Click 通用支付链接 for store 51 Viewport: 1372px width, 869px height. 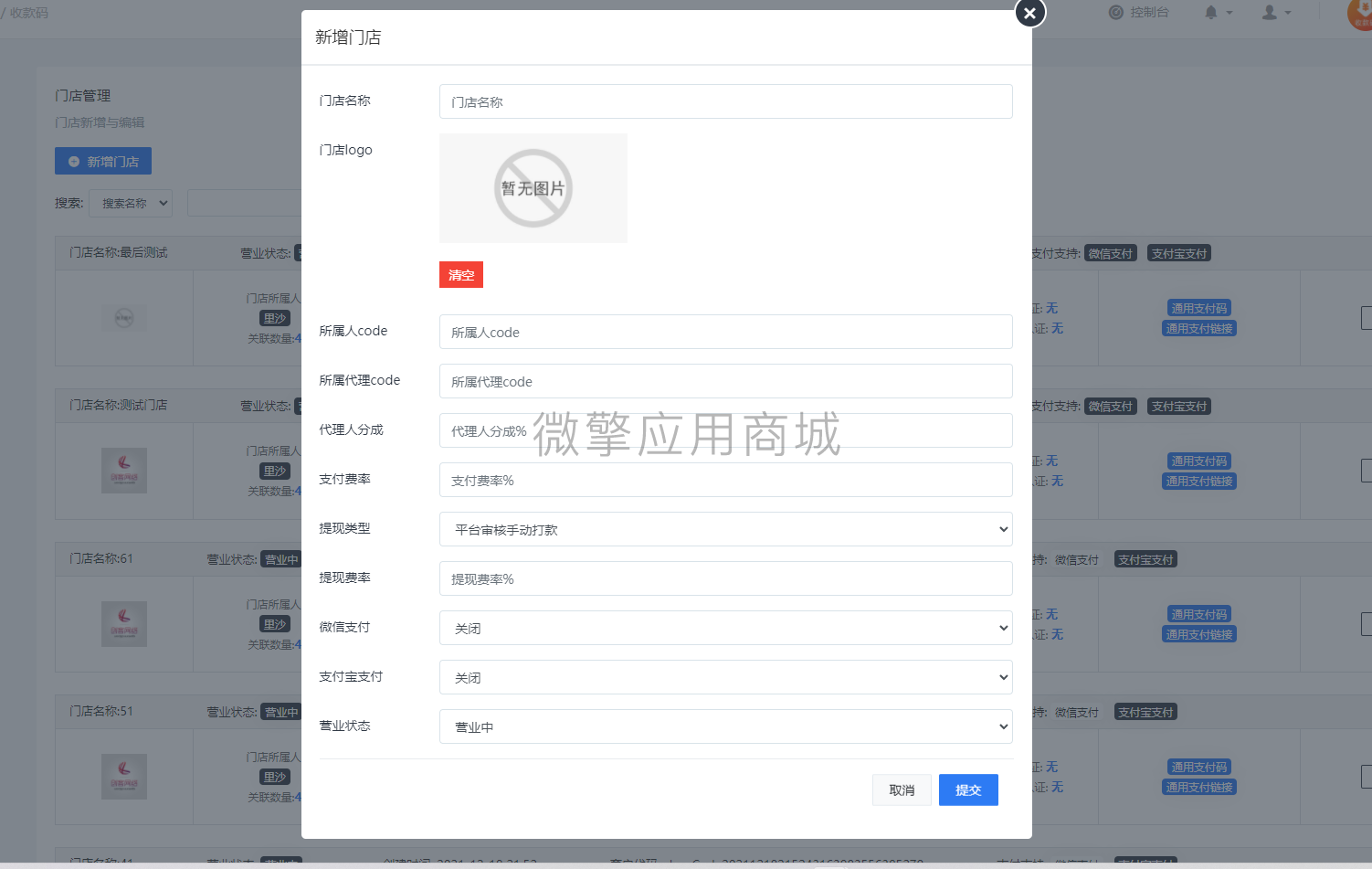1199,787
